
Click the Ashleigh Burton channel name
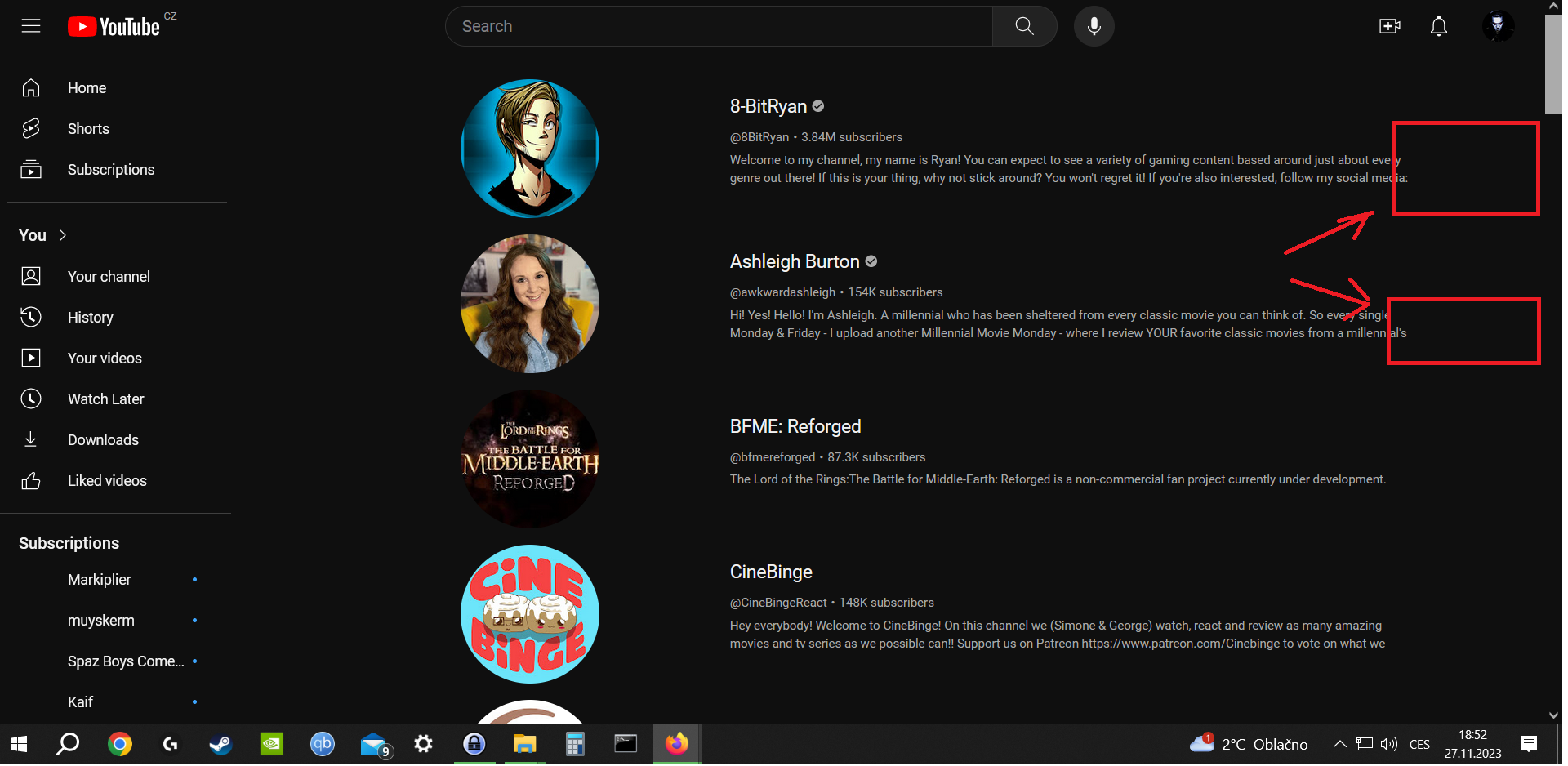795,261
